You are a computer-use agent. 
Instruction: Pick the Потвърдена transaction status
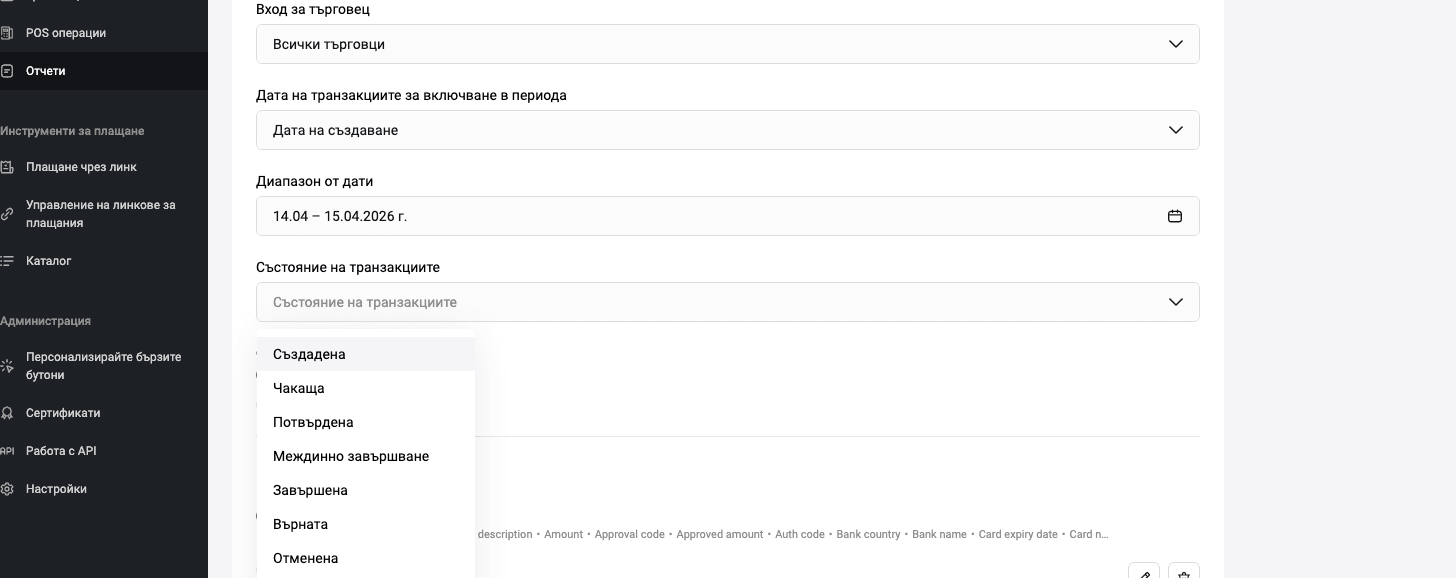pos(313,422)
